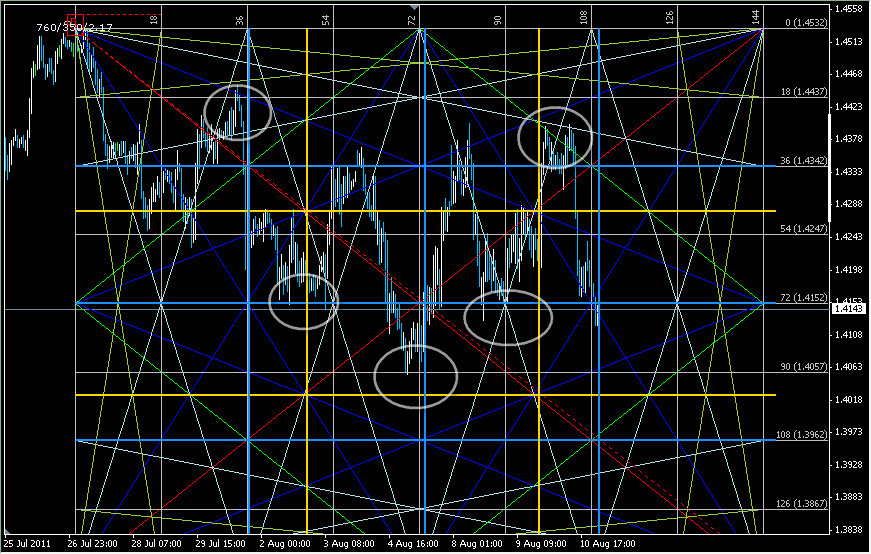Click price scale value 1.4513
871x554 pixels.
click(x=849, y=42)
